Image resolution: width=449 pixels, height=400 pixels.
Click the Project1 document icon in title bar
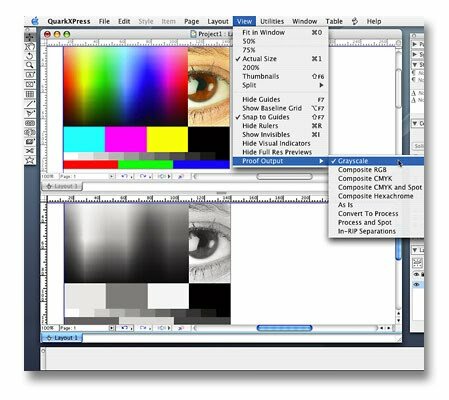[x=193, y=34]
